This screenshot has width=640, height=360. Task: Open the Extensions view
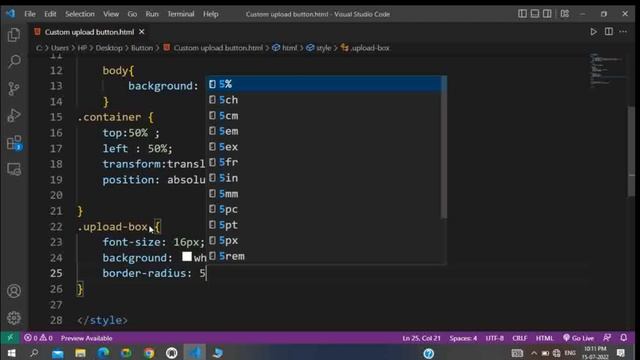[14, 142]
